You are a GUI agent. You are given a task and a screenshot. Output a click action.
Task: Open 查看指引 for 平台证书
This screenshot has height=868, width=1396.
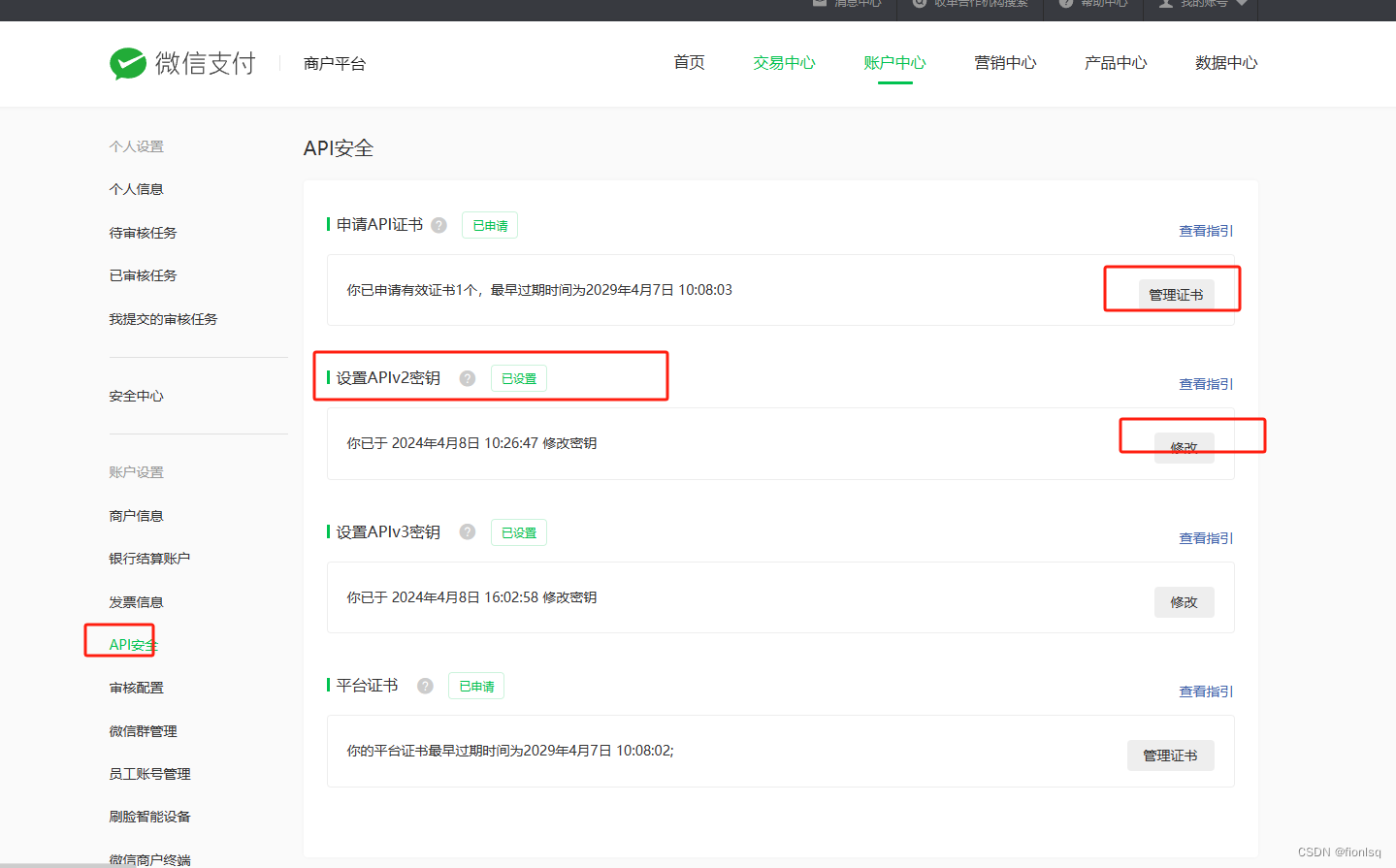coord(1205,691)
